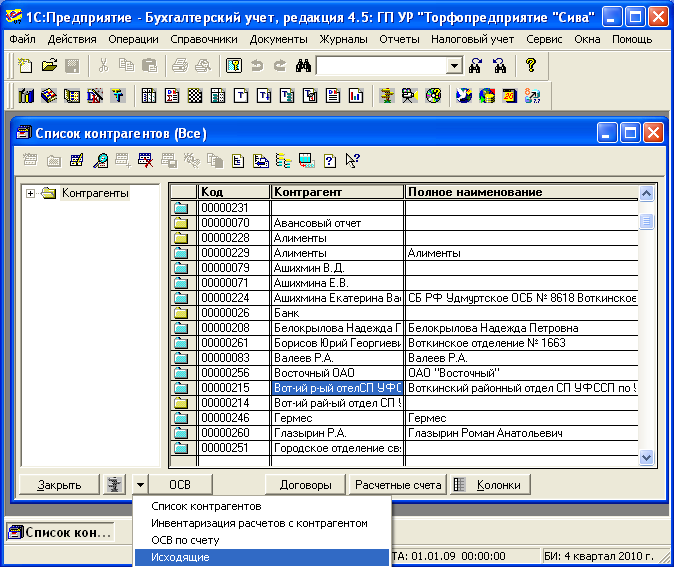Click the Mark for deletion red X icon
The width and height of the screenshot is (674, 567).
pos(146,161)
